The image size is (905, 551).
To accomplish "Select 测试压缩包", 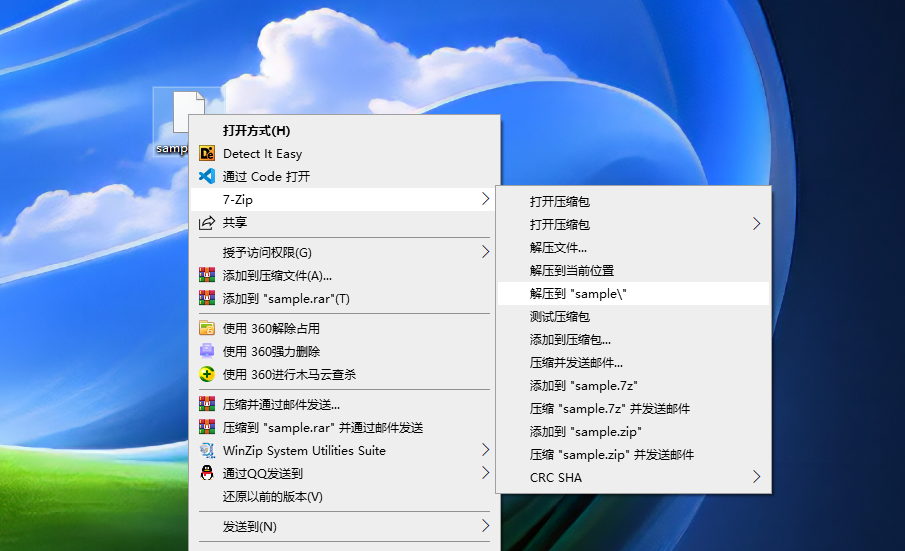I will tap(633, 316).
